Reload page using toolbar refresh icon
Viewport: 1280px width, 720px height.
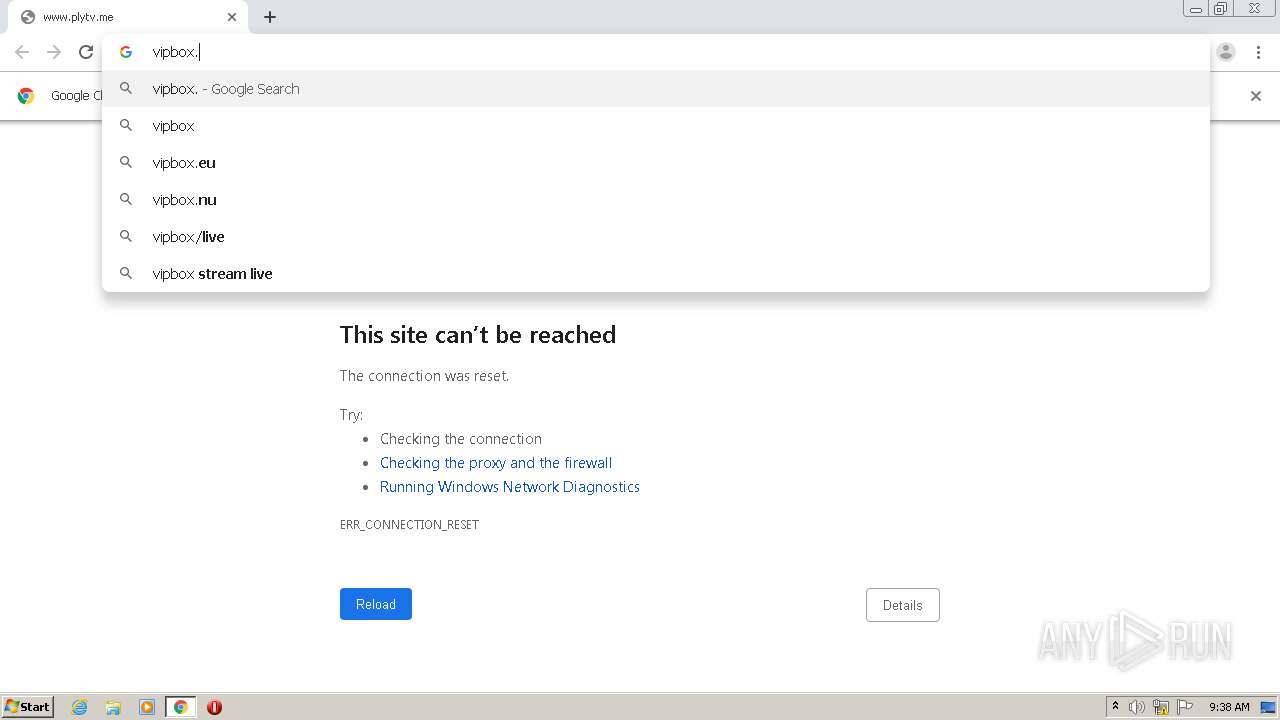(86, 52)
